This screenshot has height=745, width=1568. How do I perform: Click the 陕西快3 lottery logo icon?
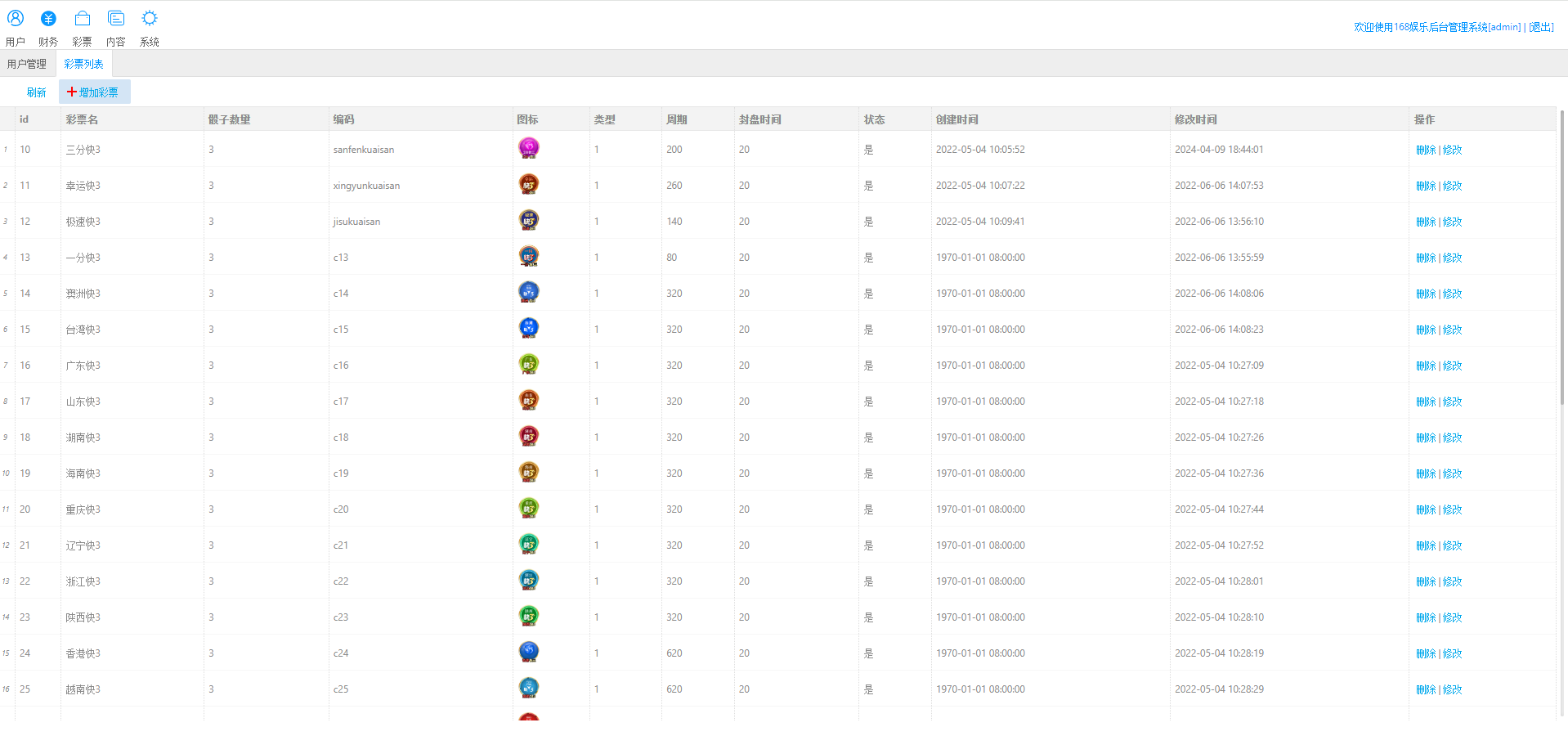tap(529, 616)
